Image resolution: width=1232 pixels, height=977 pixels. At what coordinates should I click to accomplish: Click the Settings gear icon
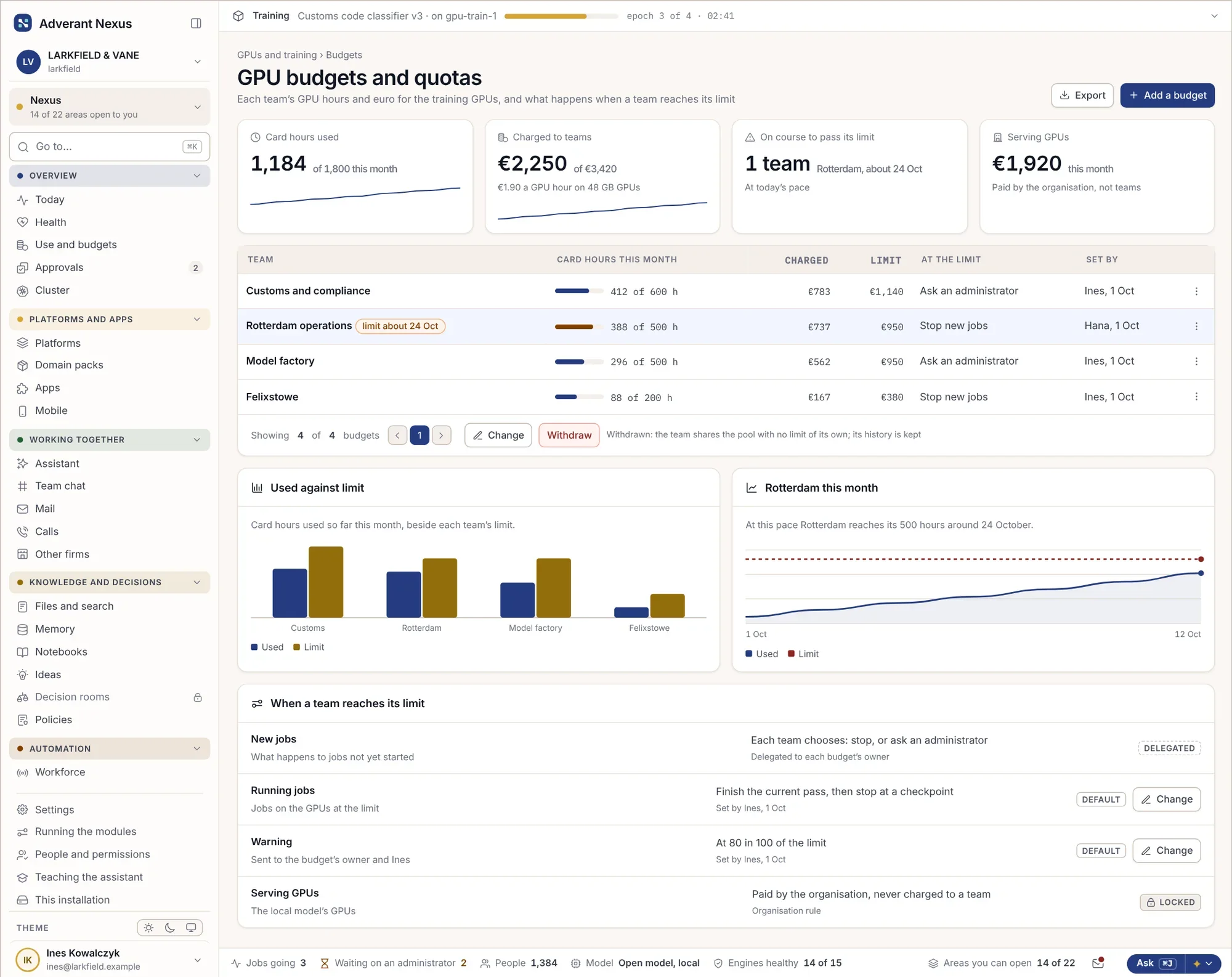(x=23, y=809)
